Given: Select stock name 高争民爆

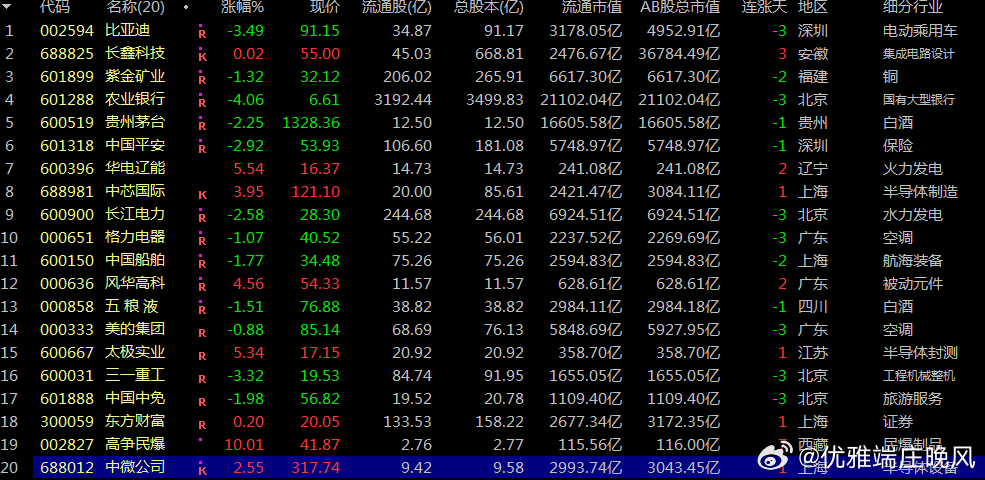Looking at the screenshot, I should [x=135, y=444].
